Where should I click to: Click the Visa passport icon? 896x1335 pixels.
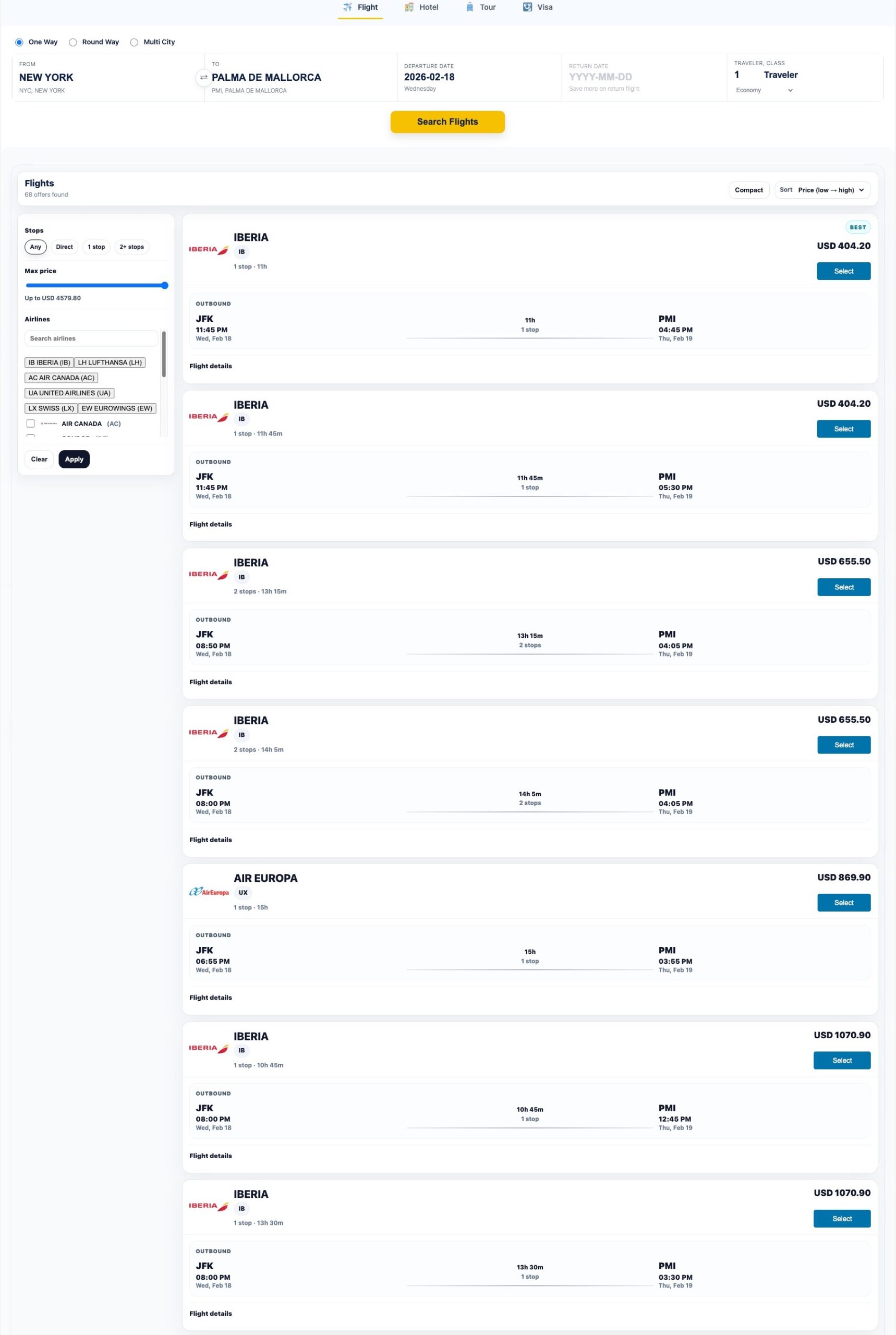point(526,7)
